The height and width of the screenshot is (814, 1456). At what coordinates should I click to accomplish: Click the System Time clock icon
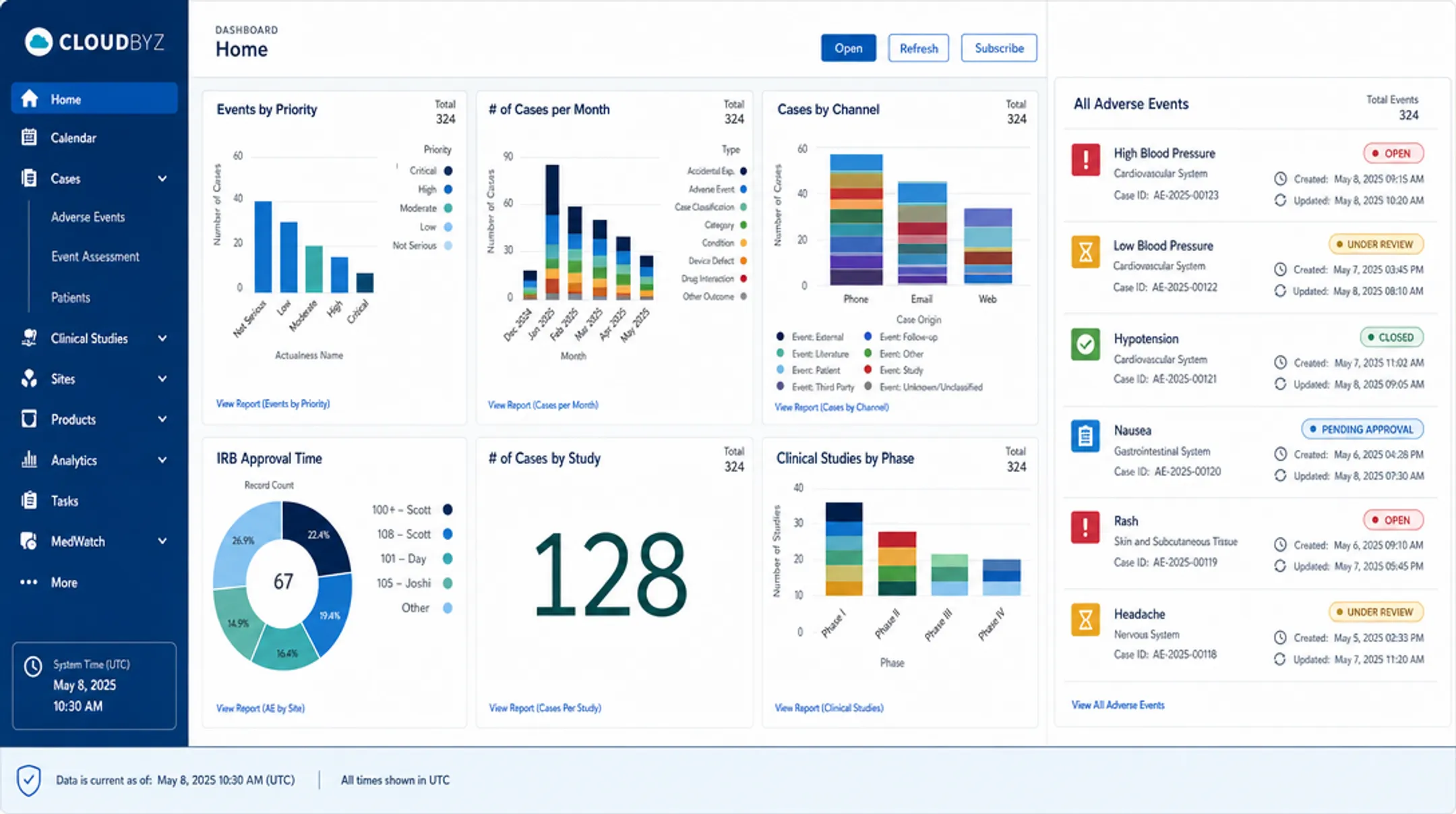pyautogui.click(x=33, y=667)
